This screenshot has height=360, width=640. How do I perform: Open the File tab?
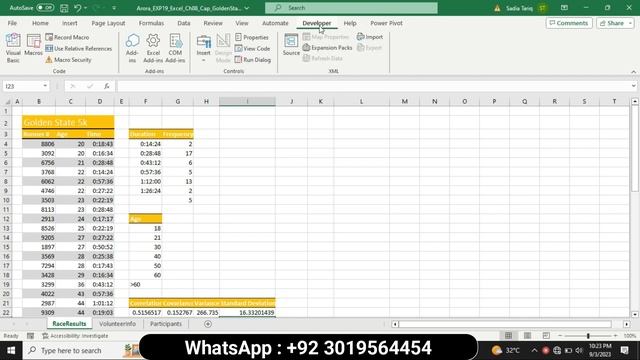pyautogui.click(x=12, y=23)
